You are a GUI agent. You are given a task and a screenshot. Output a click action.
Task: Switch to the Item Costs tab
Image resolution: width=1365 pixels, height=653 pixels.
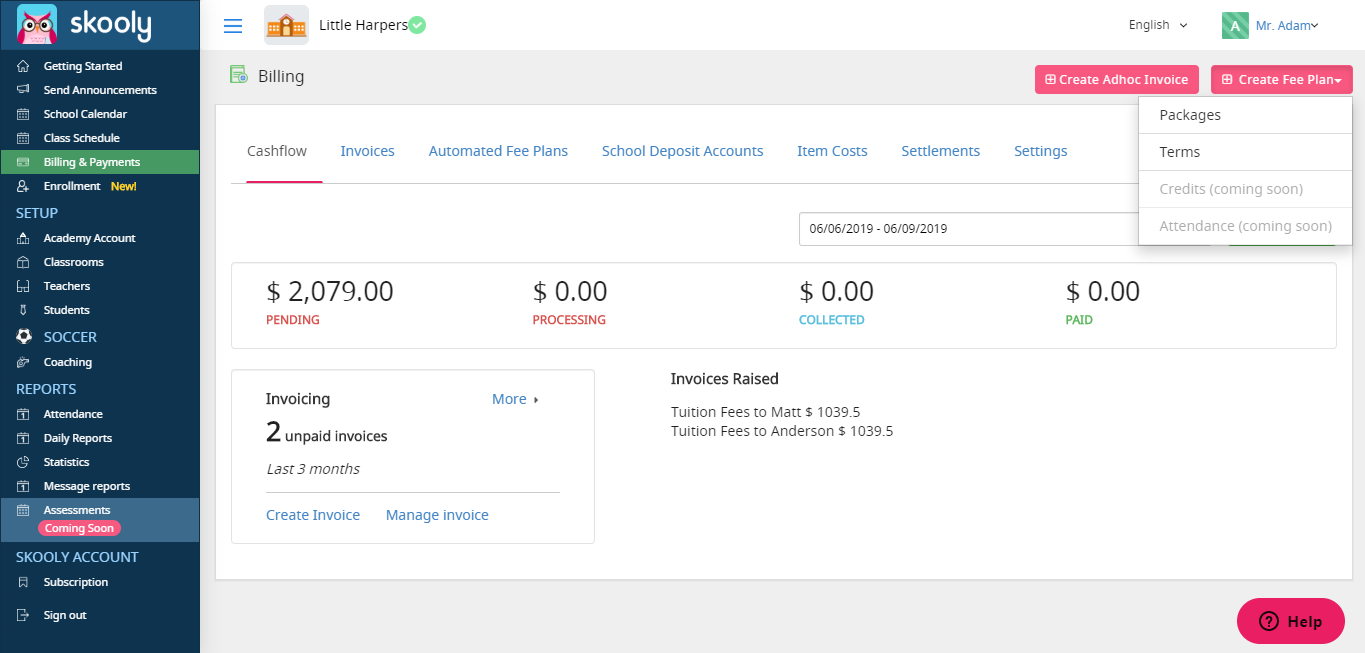[x=832, y=151]
